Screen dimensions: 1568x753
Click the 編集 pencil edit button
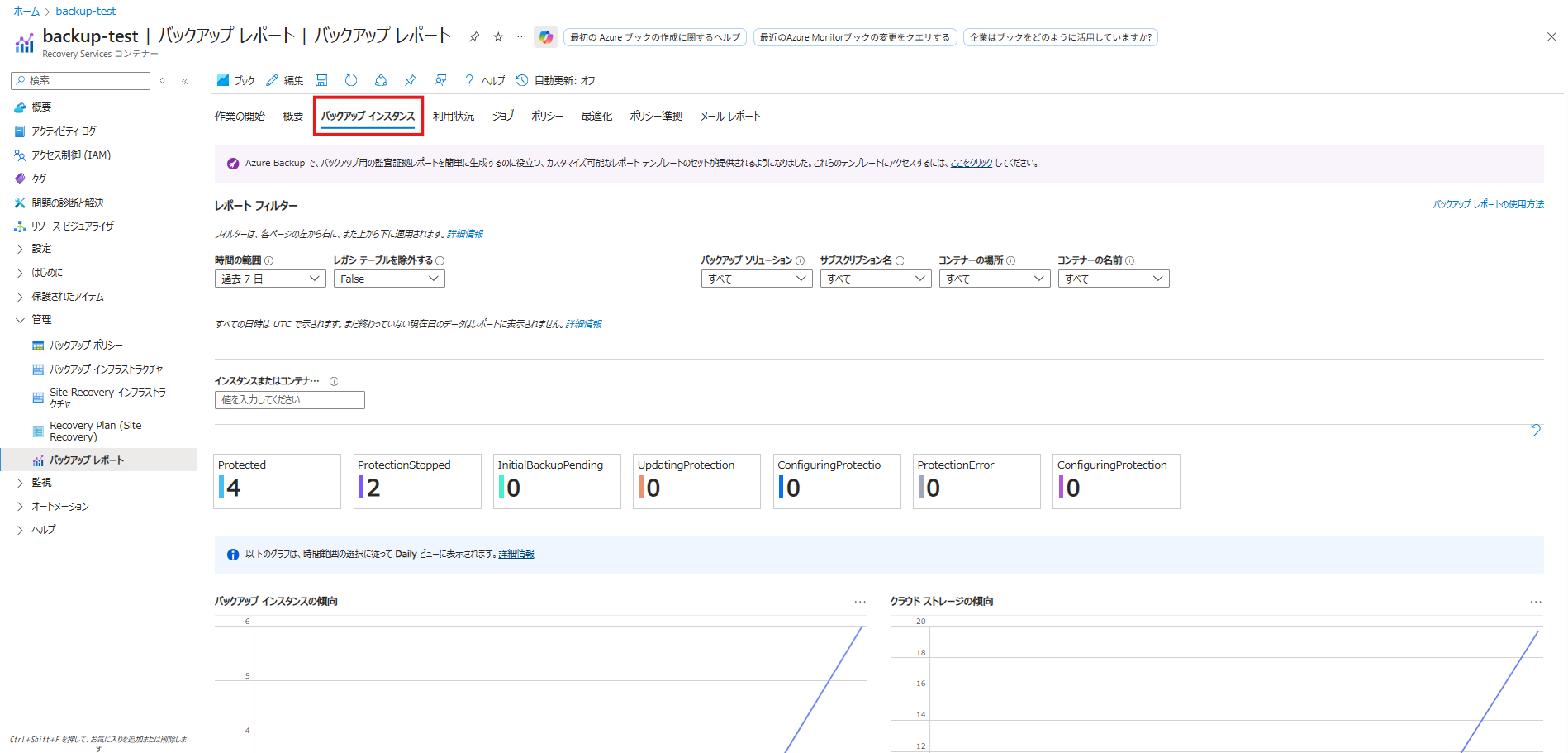click(x=285, y=80)
